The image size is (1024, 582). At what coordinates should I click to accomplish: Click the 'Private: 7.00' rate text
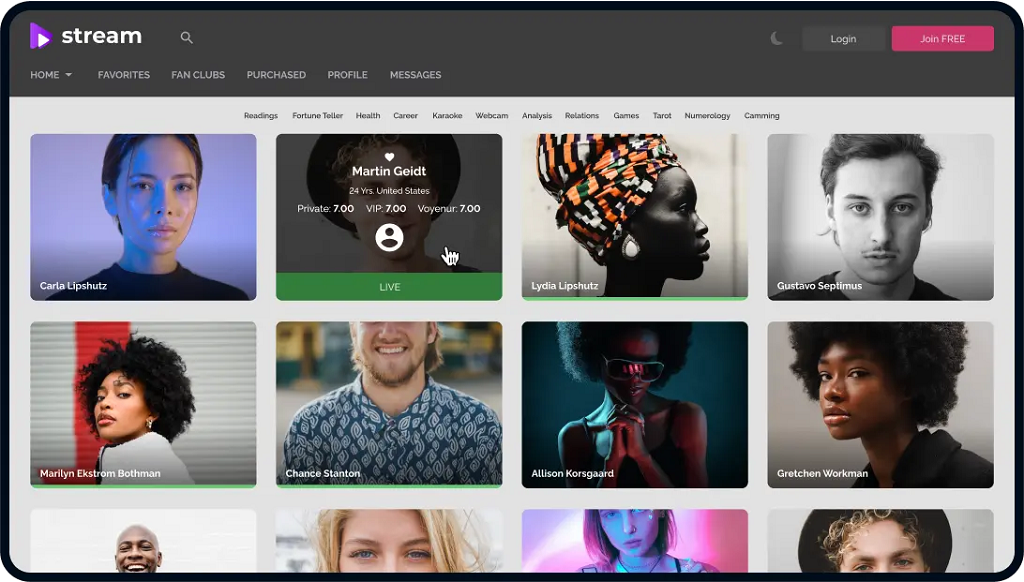coord(325,209)
